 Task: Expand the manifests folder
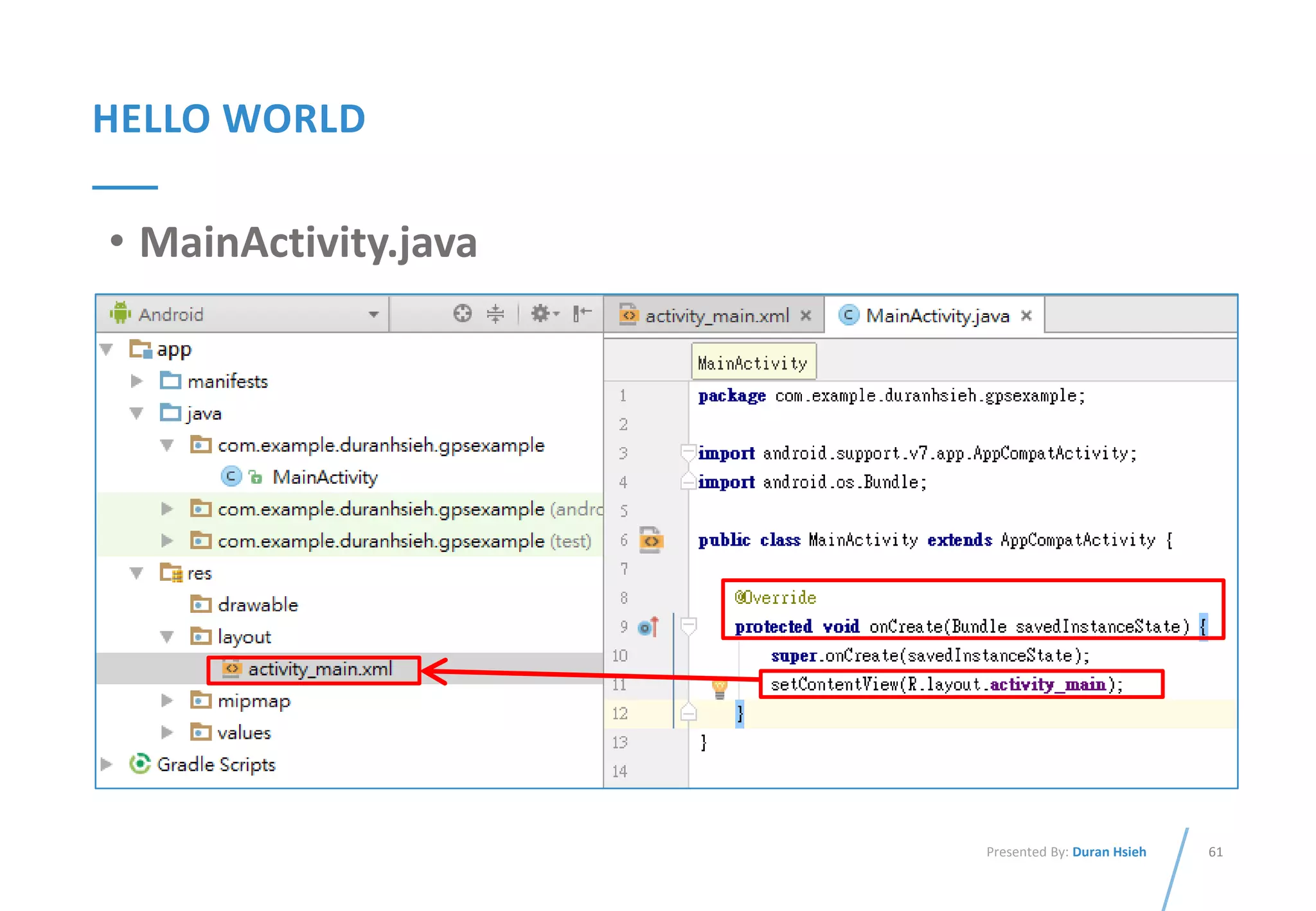pyautogui.click(x=136, y=381)
